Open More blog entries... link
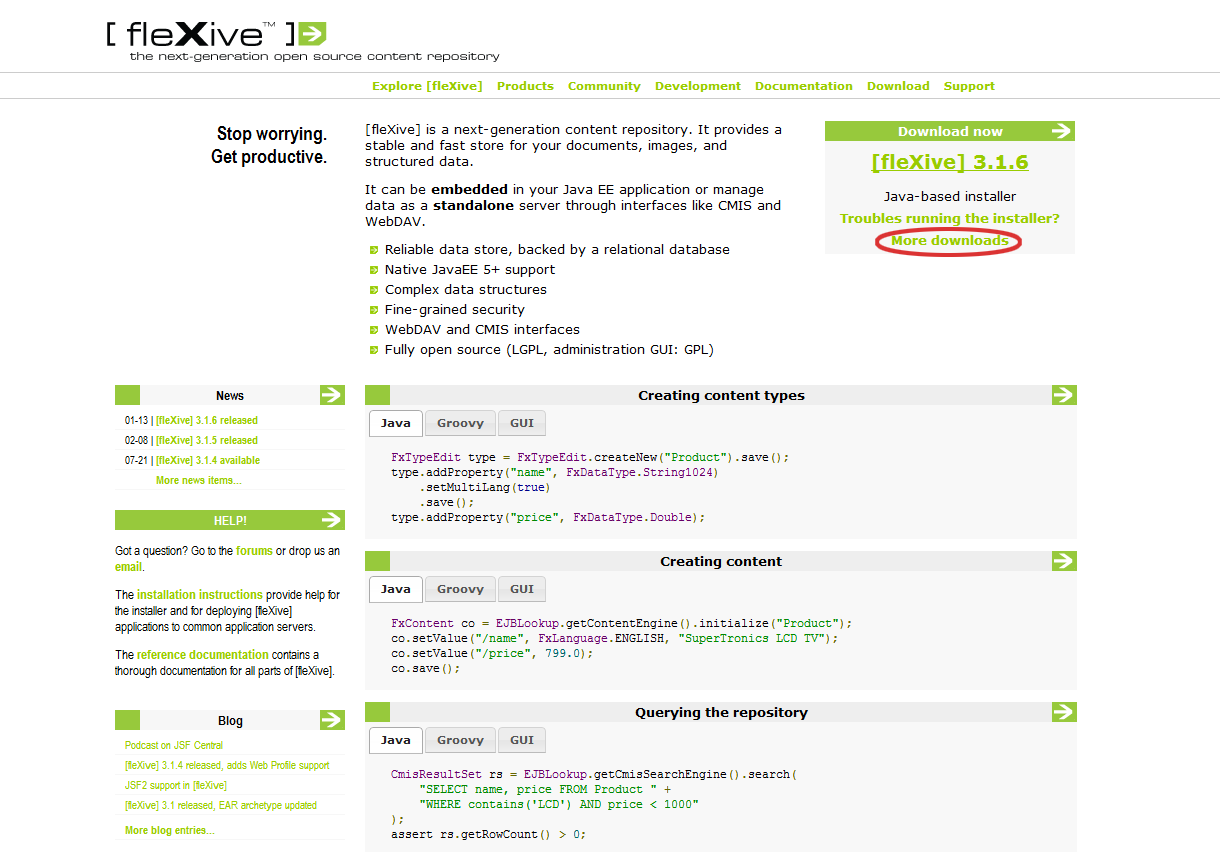The image size is (1220, 852). [x=170, y=831]
